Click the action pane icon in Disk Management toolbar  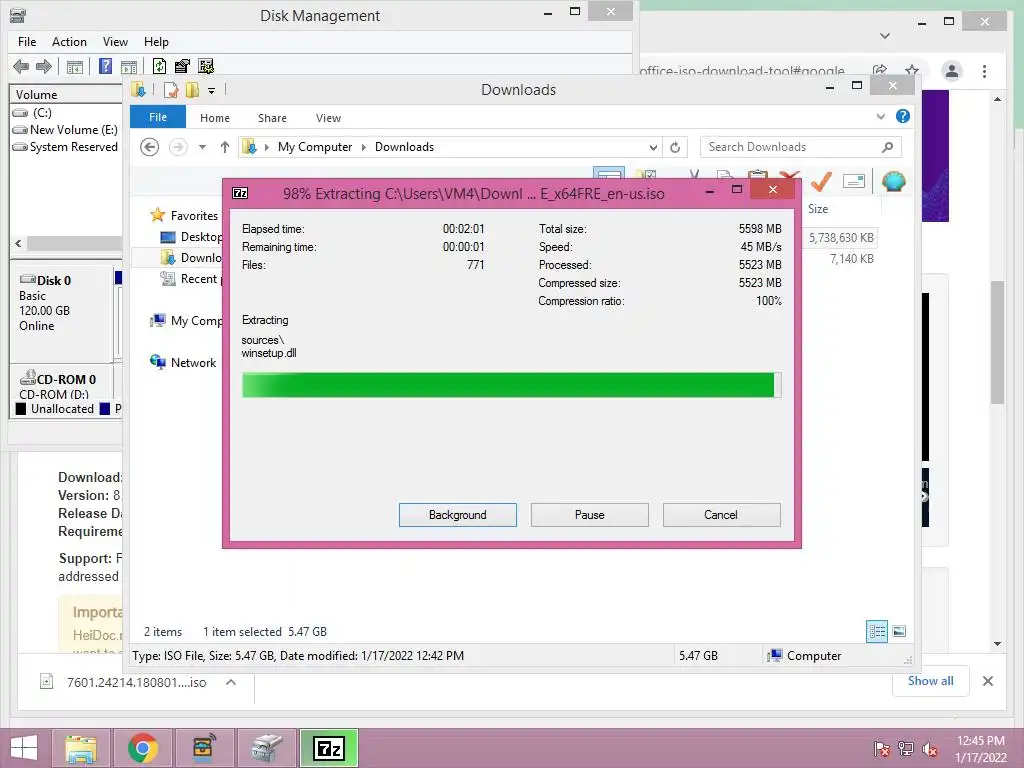click(x=129, y=67)
